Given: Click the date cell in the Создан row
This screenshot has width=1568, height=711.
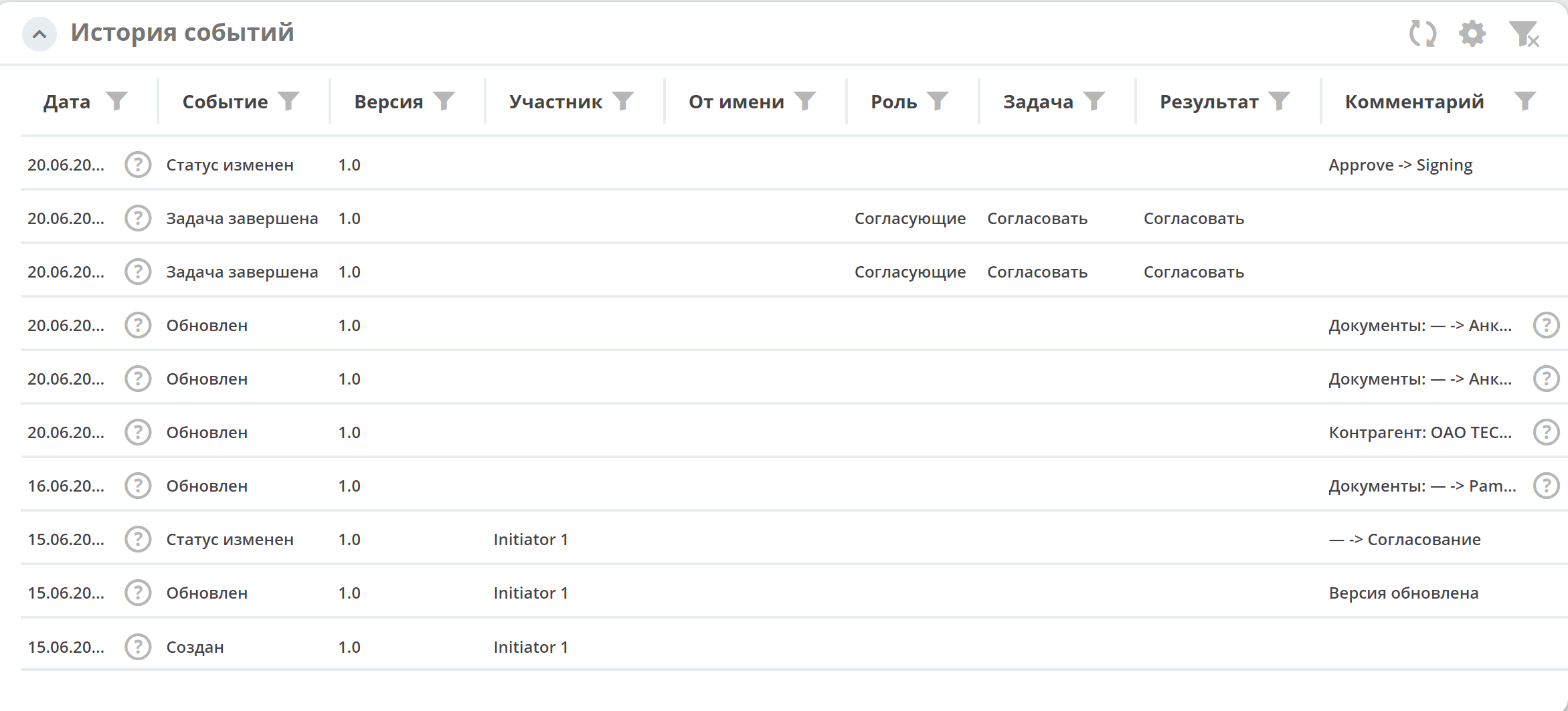Looking at the screenshot, I should click(x=66, y=647).
